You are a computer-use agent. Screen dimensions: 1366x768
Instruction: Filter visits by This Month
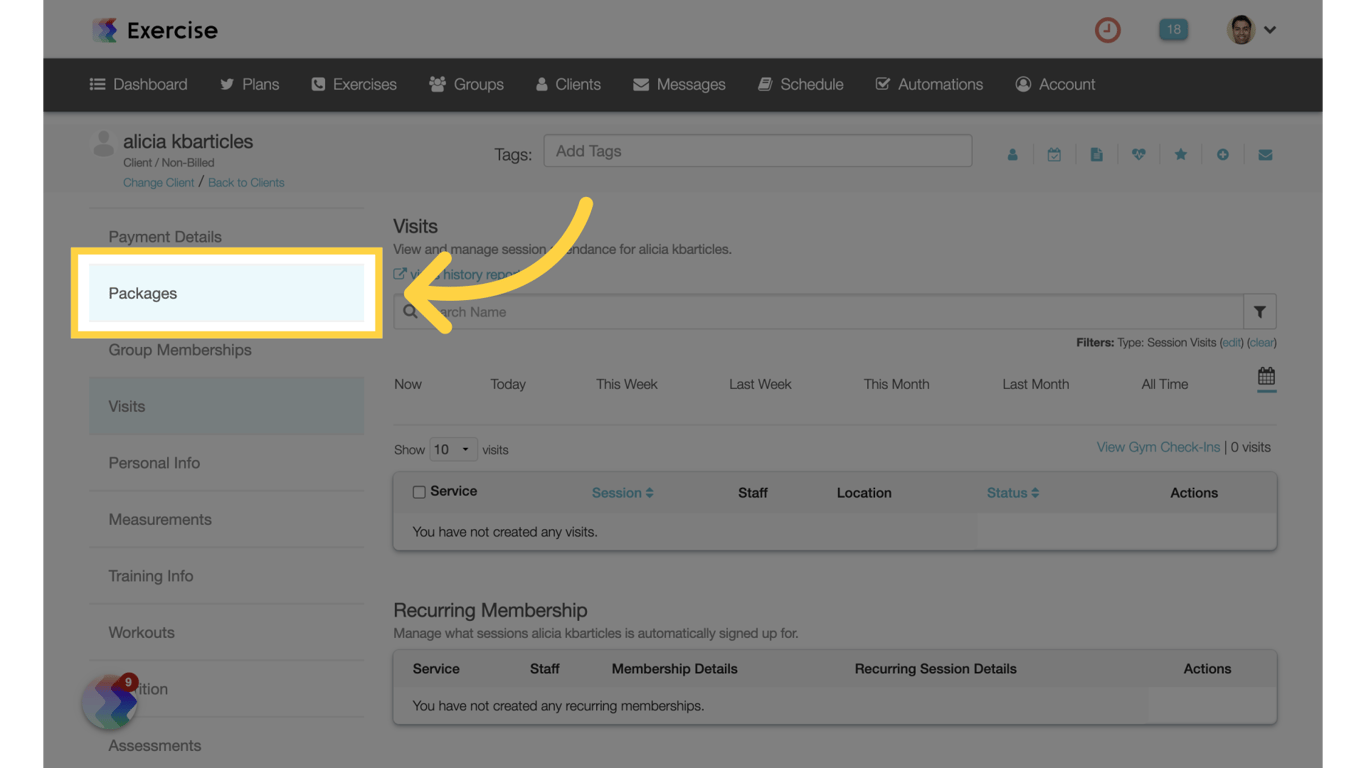point(897,384)
